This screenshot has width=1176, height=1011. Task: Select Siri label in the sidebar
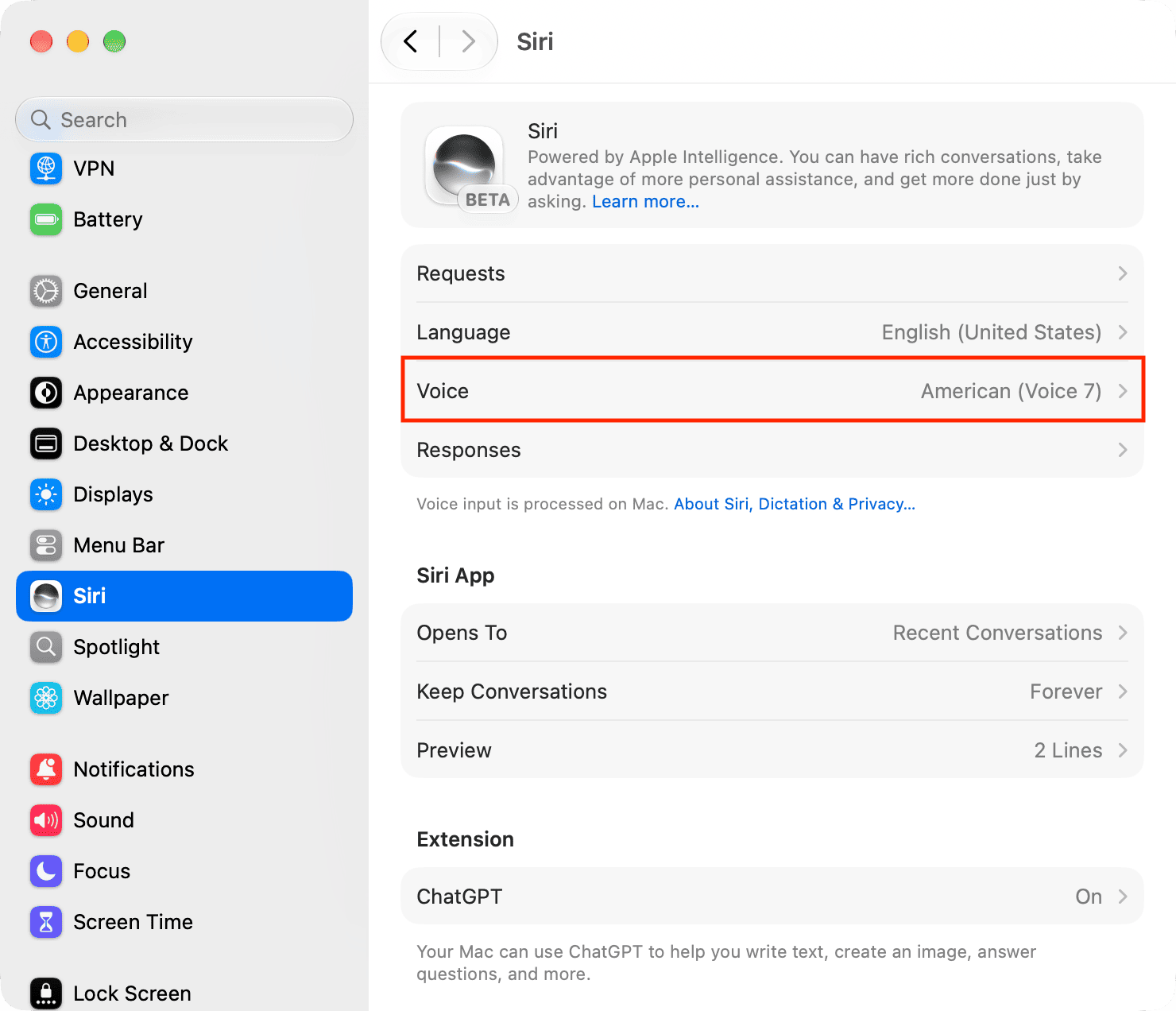pos(90,596)
